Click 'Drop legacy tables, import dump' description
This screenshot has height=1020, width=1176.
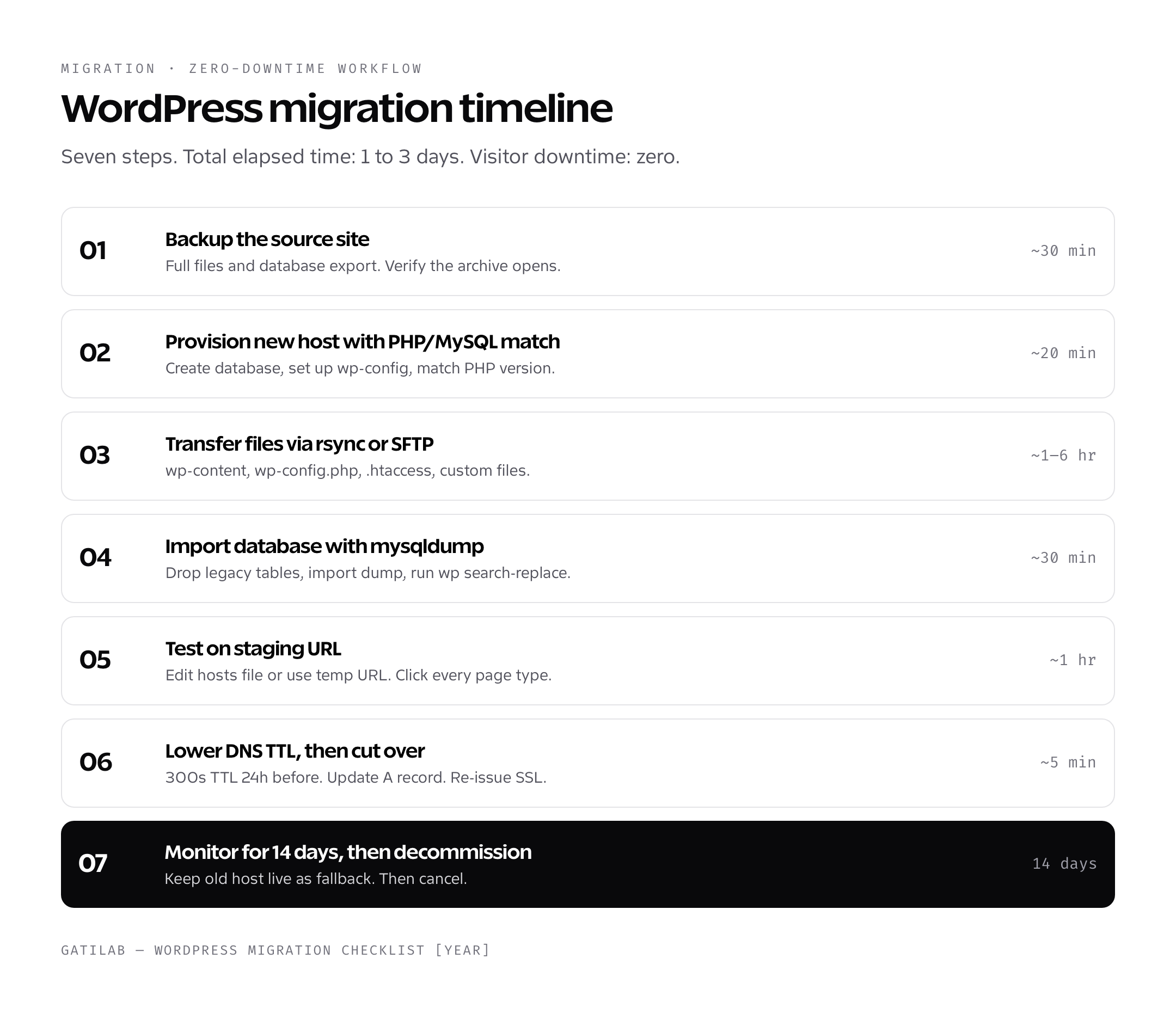pyautogui.click(x=367, y=573)
